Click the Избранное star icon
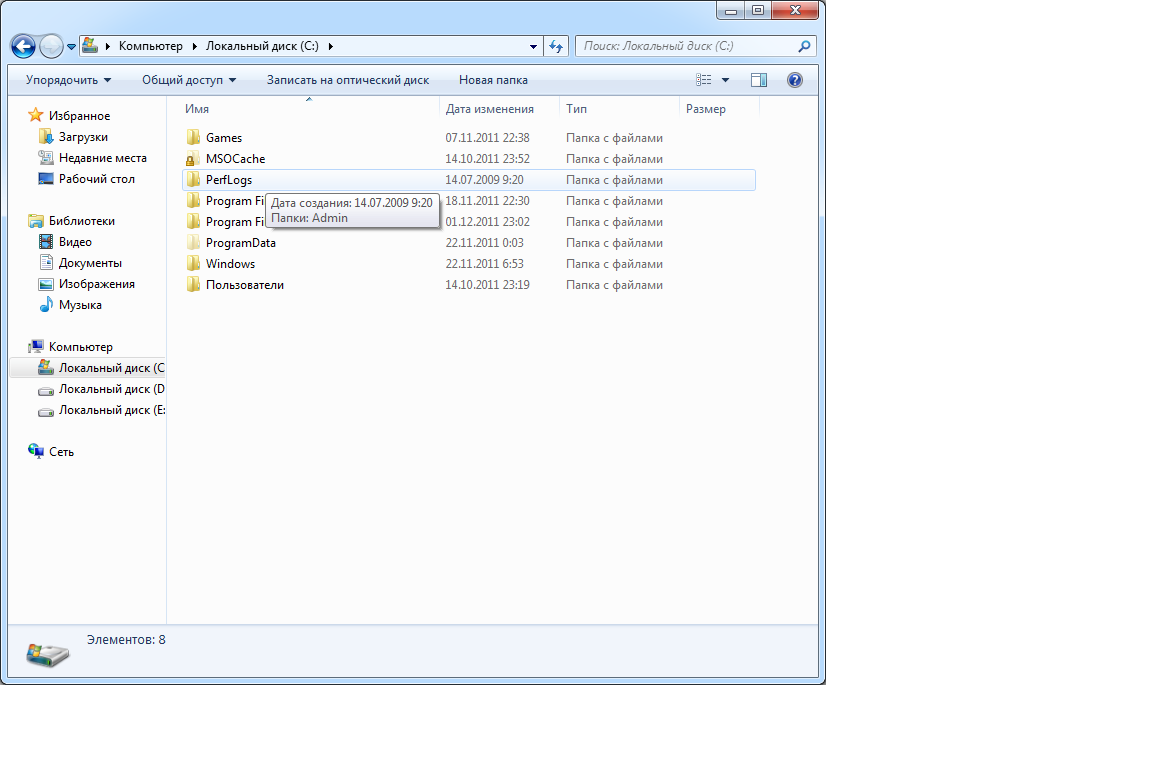Viewport: 1162px width, 778px height. [36, 115]
